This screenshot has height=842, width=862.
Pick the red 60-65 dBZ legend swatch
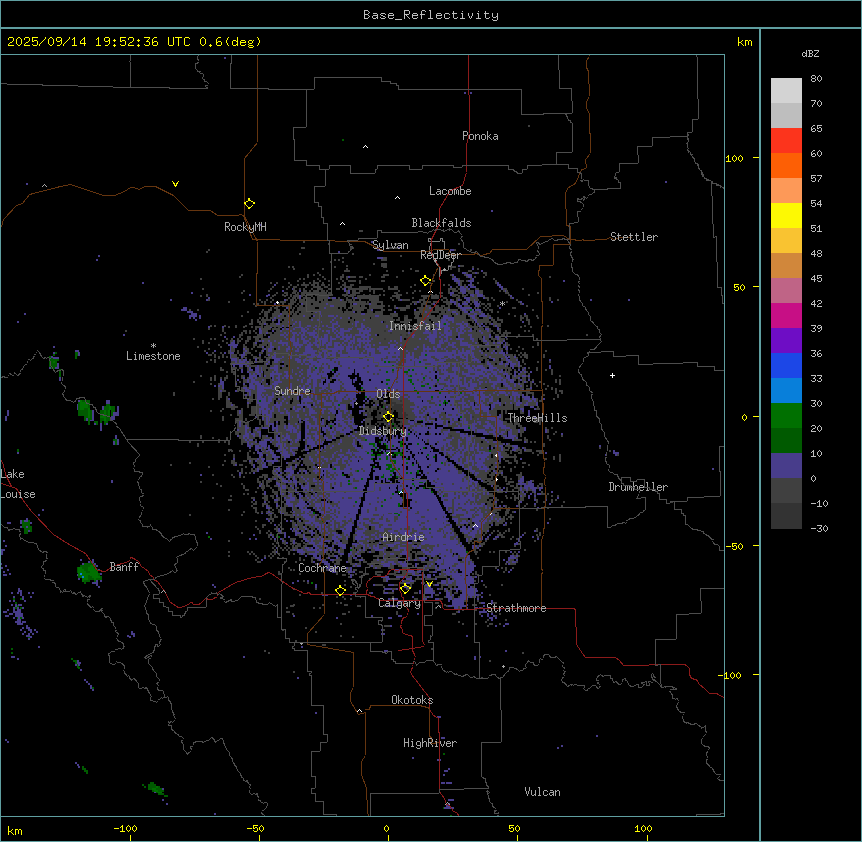[786, 141]
